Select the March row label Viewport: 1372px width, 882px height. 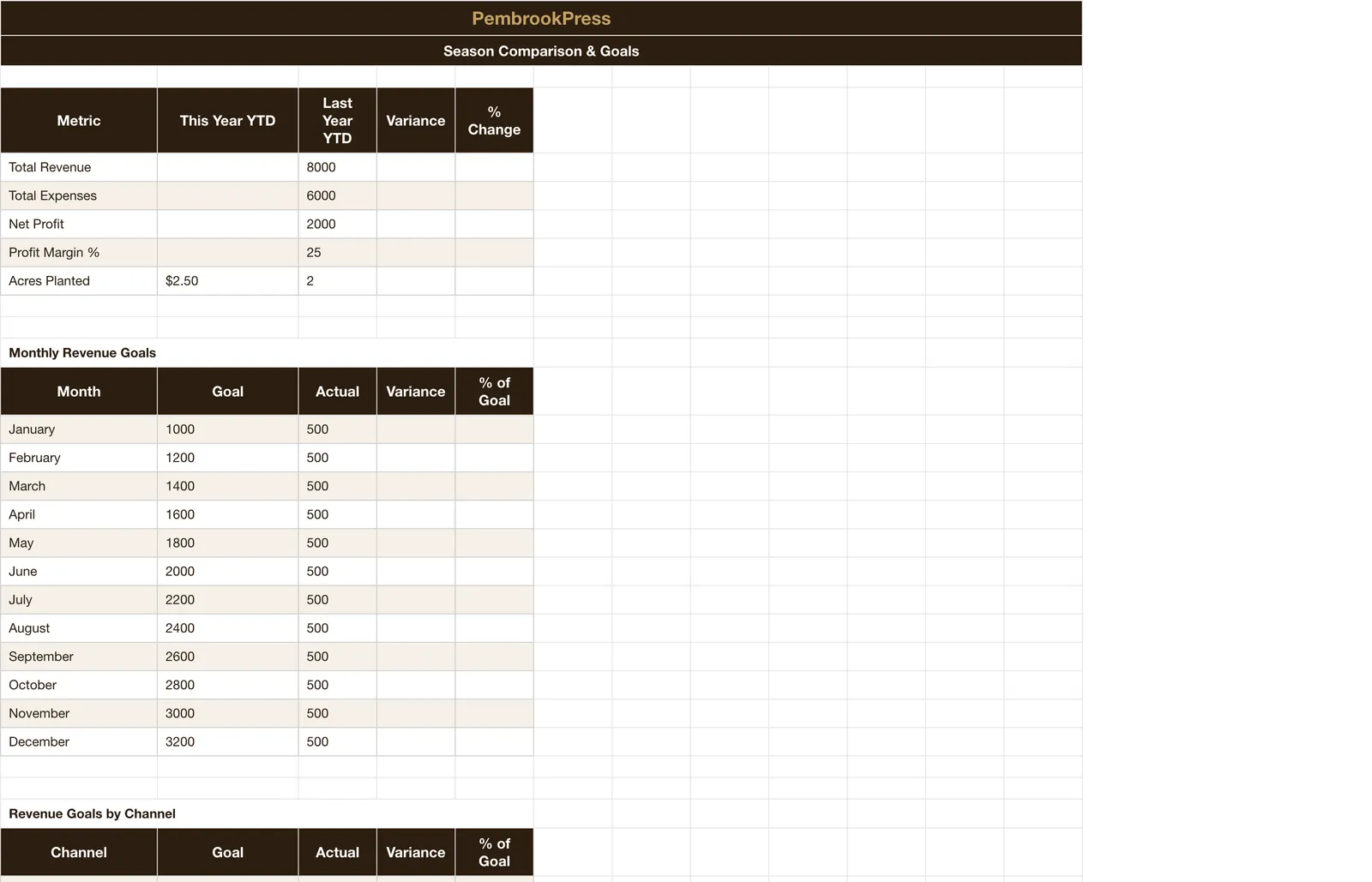pos(79,486)
